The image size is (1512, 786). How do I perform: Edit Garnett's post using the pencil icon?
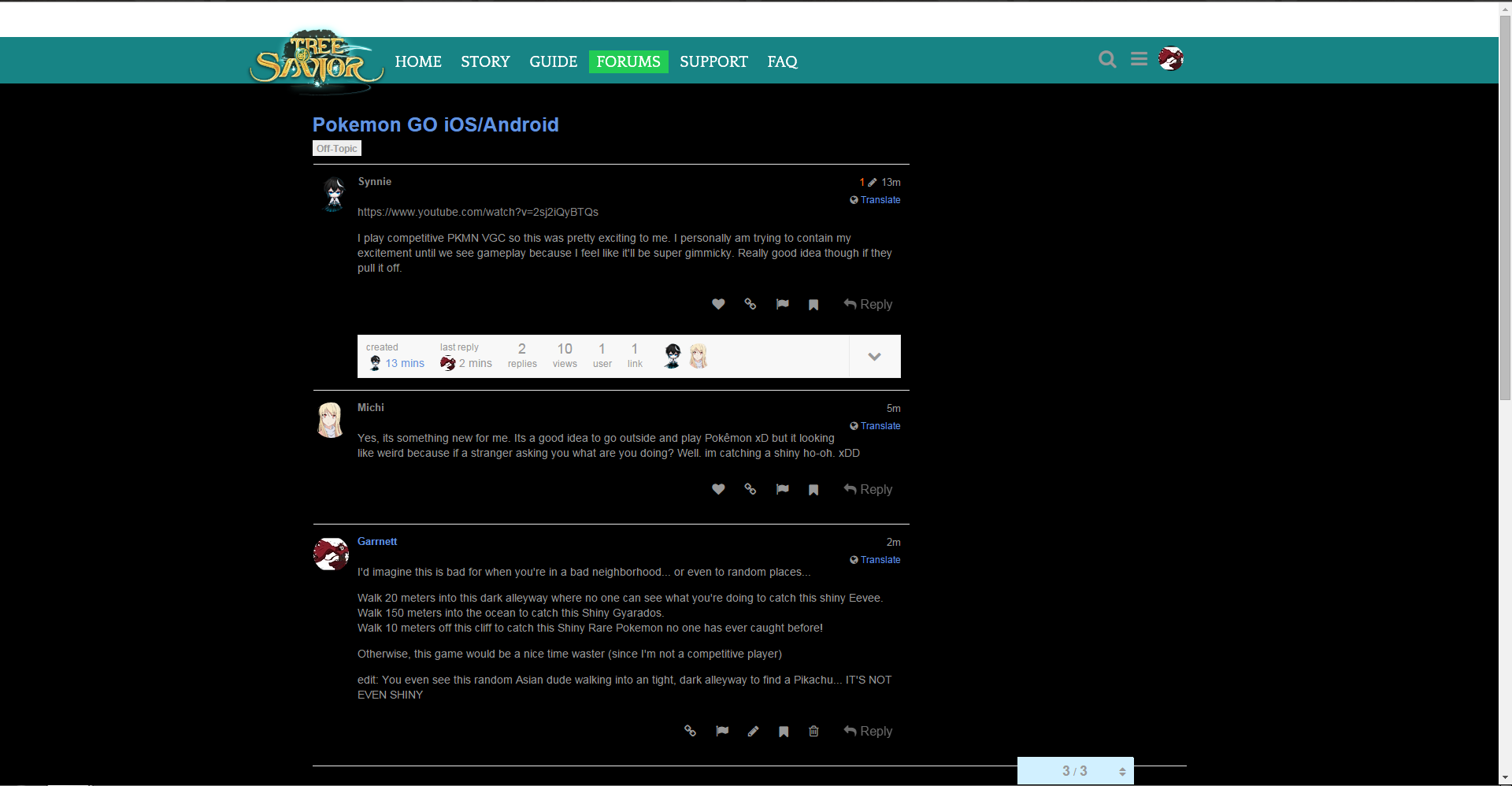[x=753, y=732]
